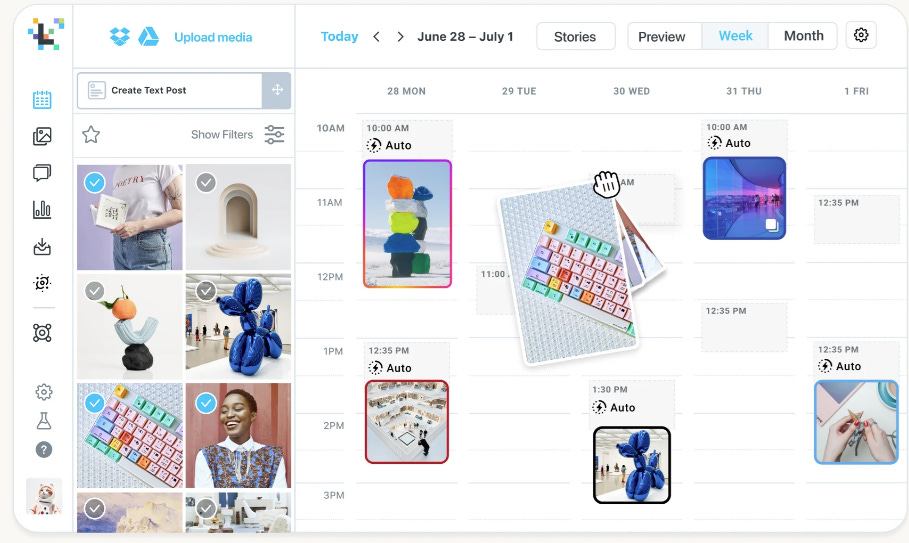Click the star favorites icon
Screen dimensions: 909x543
pos(91,134)
